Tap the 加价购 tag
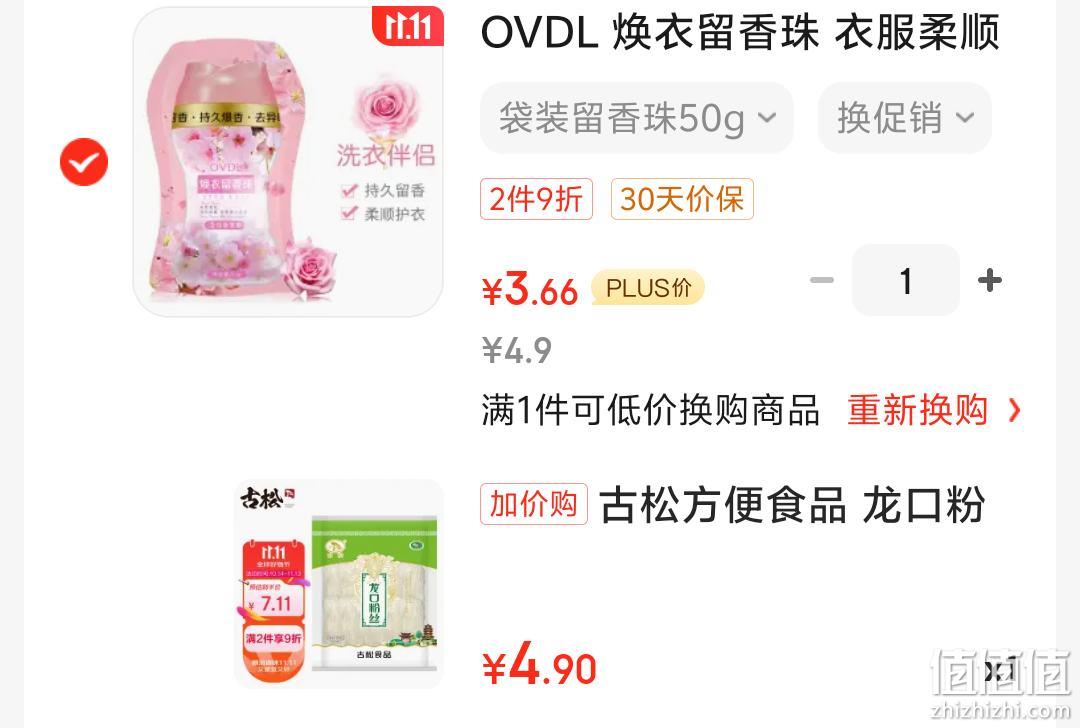Viewport: 1080px width, 728px height. (534, 504)
